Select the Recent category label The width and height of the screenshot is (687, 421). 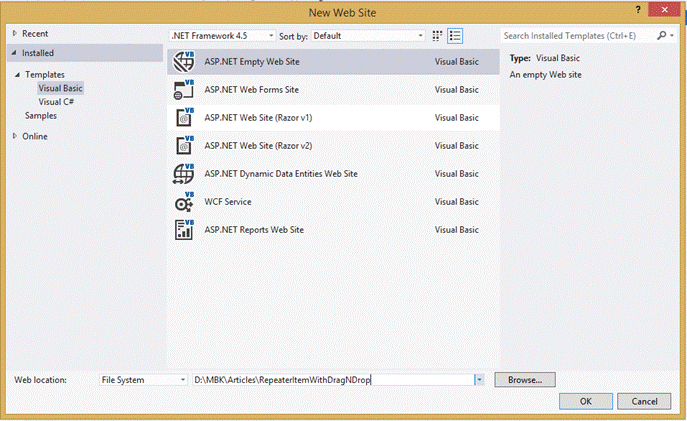(x=35, y=33)
